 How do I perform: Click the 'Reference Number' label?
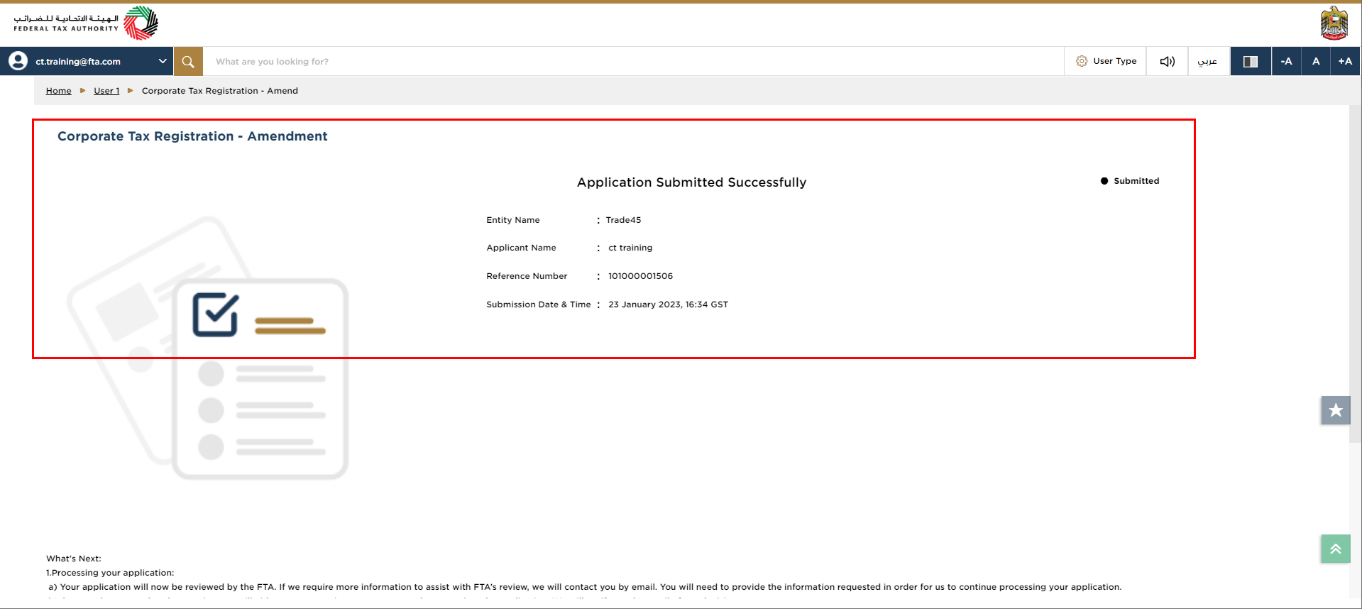527,276
